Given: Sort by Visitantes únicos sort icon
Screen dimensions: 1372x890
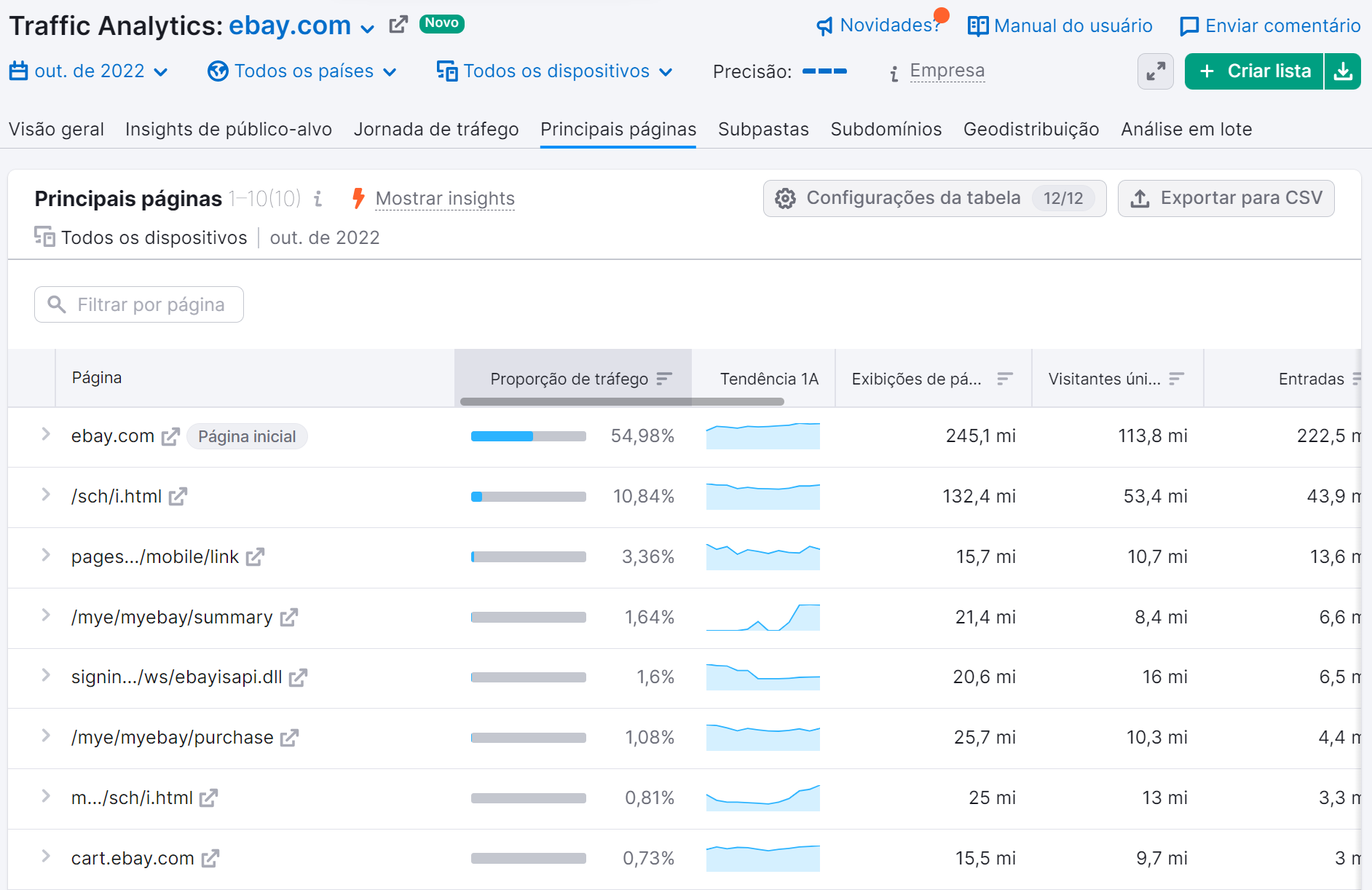Looking at the screenshot, I should tap(1176, 379).
